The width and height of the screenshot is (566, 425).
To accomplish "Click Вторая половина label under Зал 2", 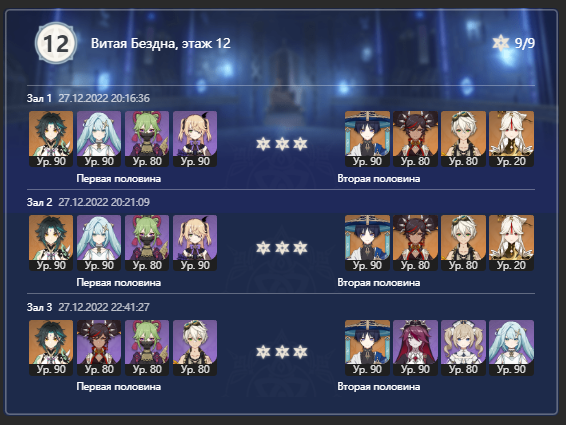I will [379, 282].
